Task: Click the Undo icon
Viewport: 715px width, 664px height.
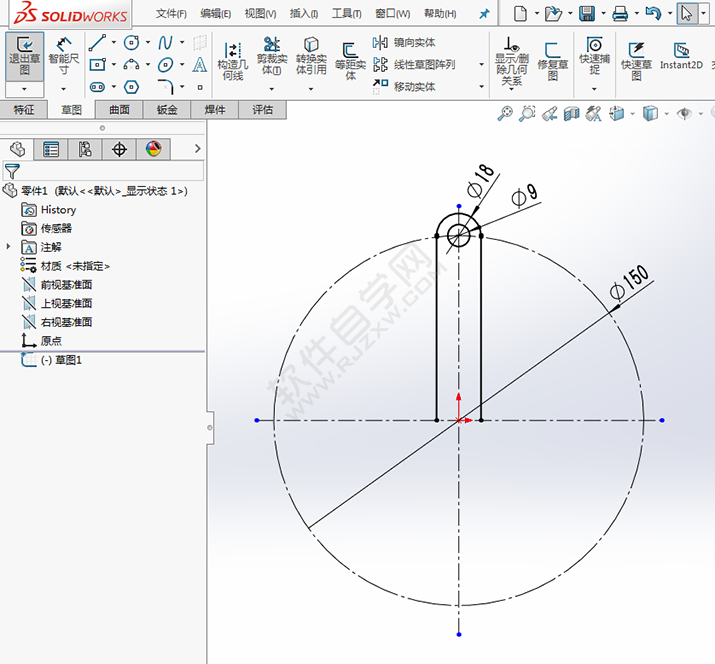Action: pyautogui.click(x=653, y=14)
